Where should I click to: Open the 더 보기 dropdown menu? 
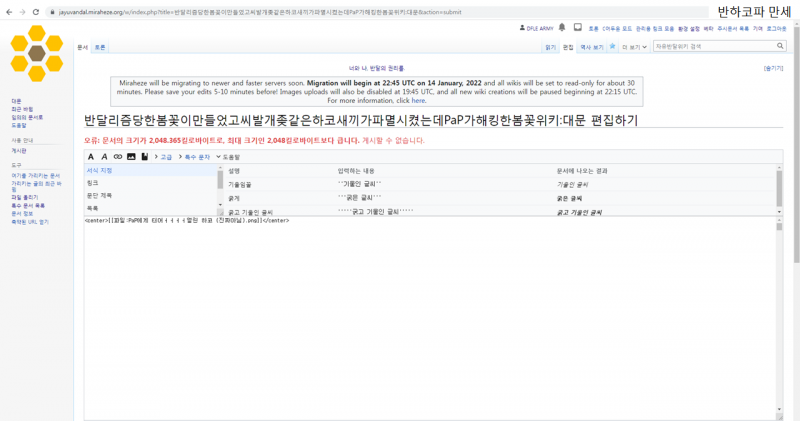[634, 47]
